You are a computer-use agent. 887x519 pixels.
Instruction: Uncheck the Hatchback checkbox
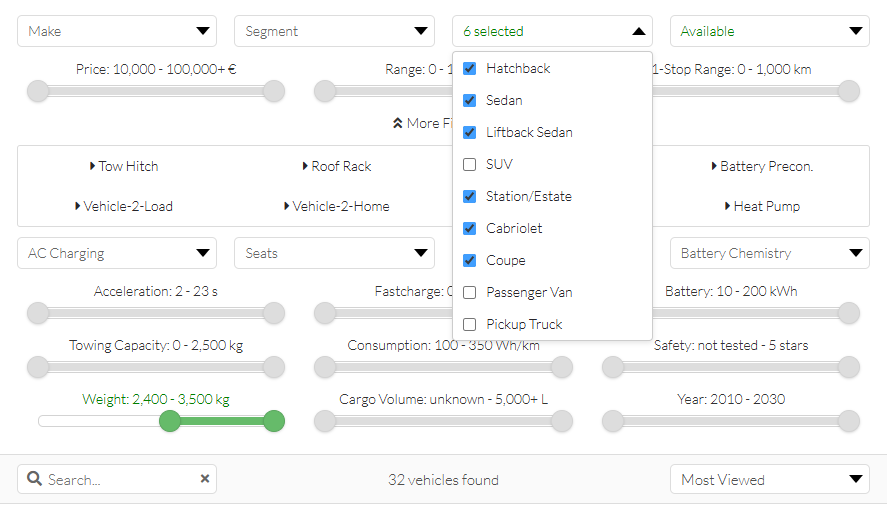(469, 69)
